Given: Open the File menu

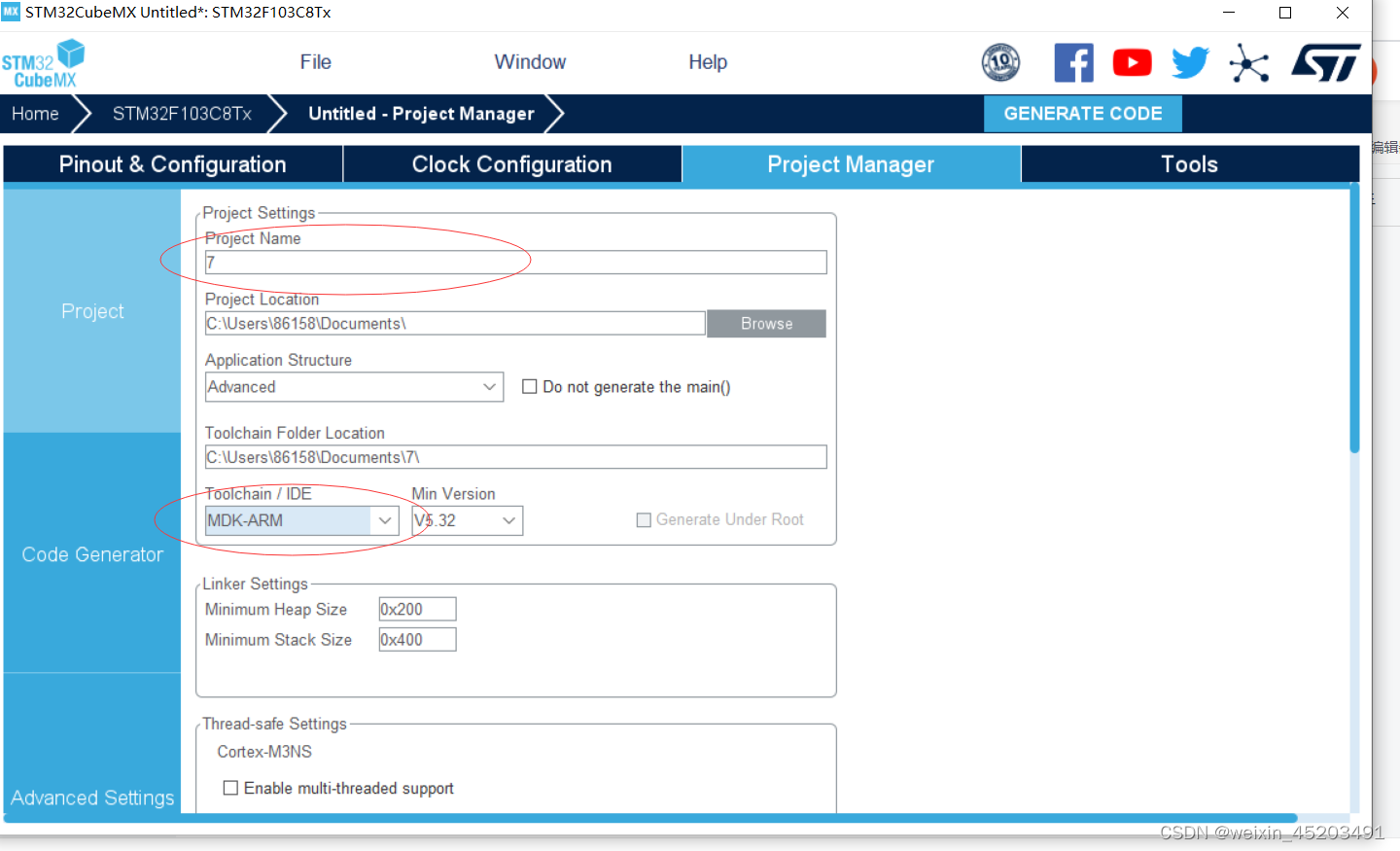Looking at the screenshot, I should coord(315,62).
